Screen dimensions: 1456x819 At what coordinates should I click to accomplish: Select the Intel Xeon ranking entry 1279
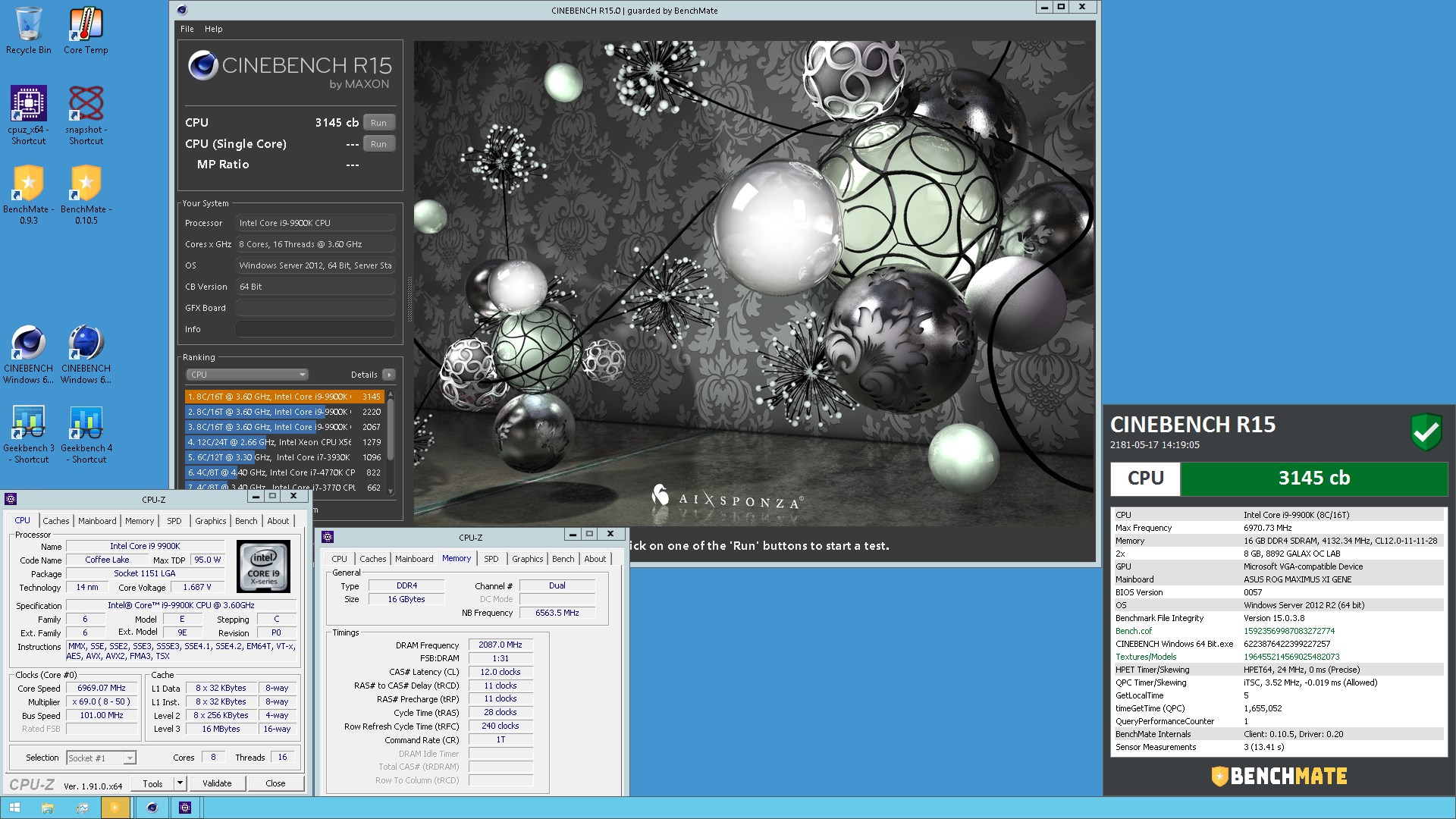pyautogui.click(x=284, y=442)
